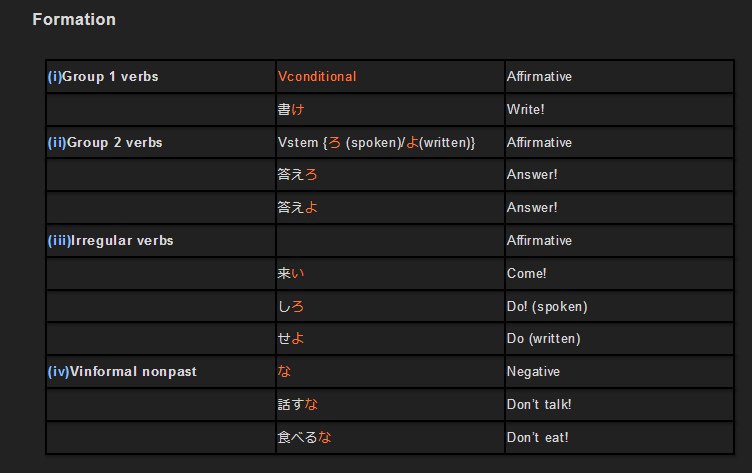The width and height of the screenshot is (752, 473).
Task: Click the (iv)Vinformal nonpast label
Action: coord(122,372)
